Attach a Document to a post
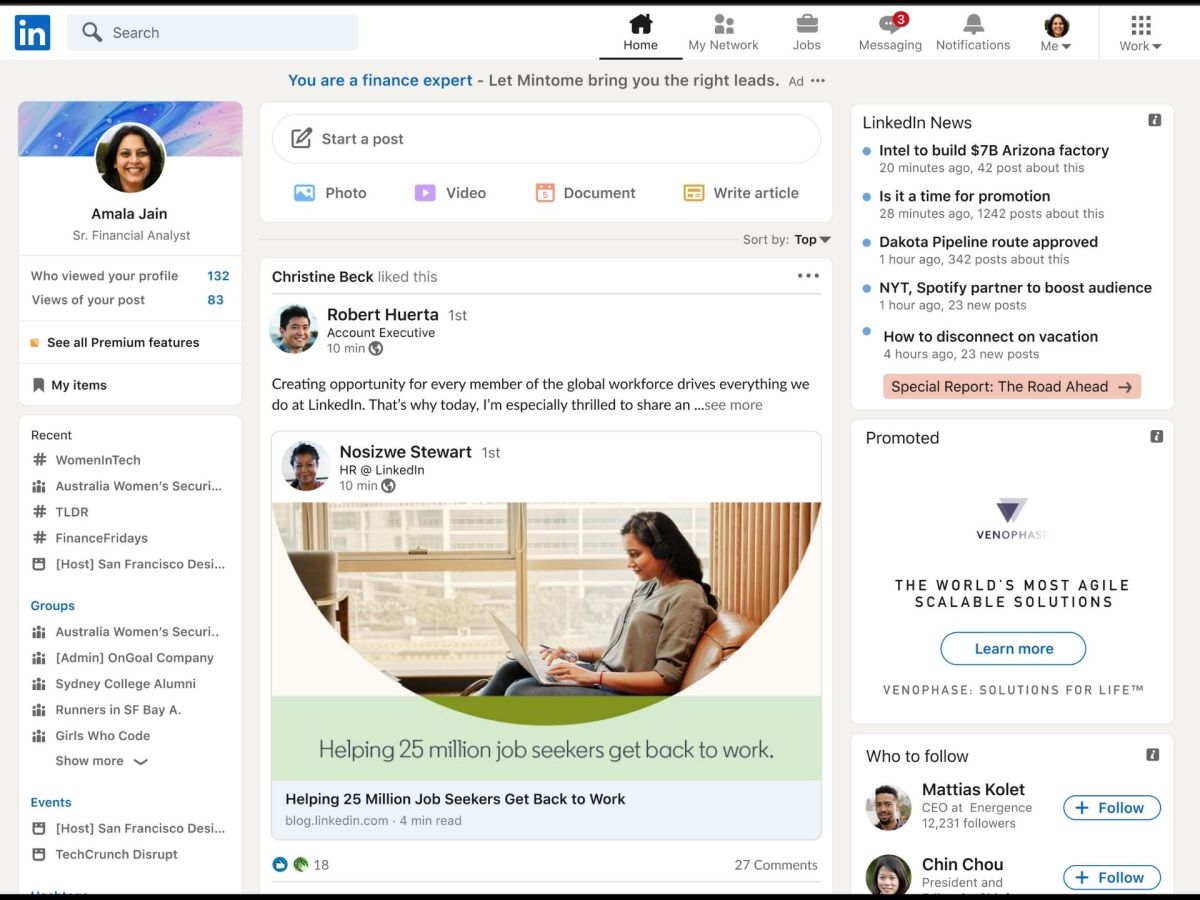This screenshot has height=900, width=1200. coord(585,193)
